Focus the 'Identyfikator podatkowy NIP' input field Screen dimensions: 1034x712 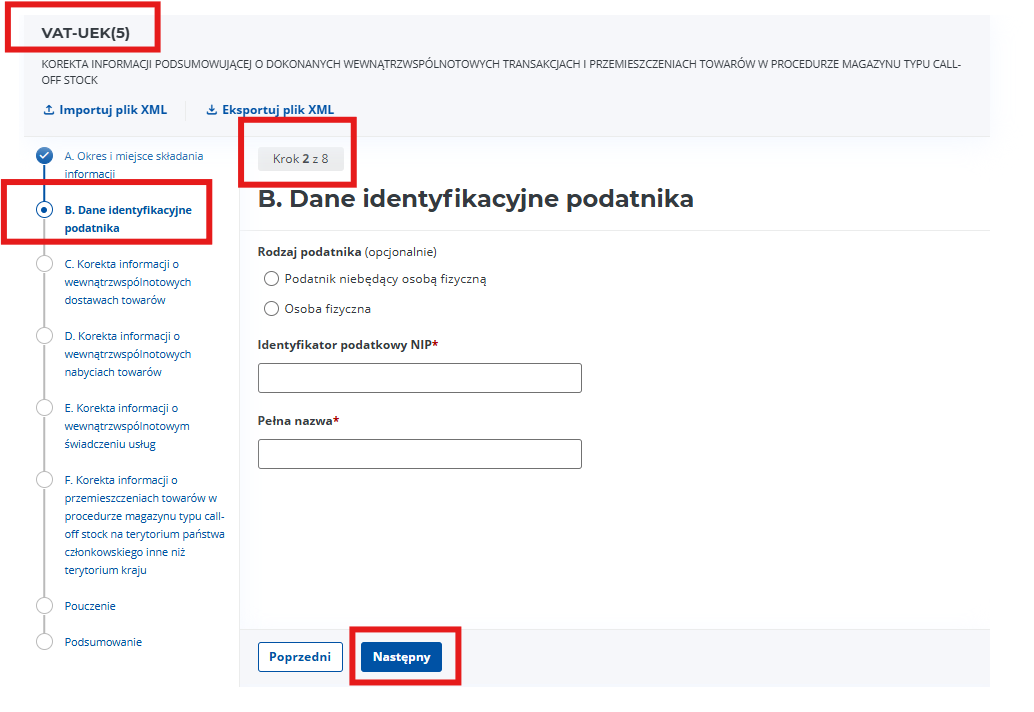[x=419, y=378]
